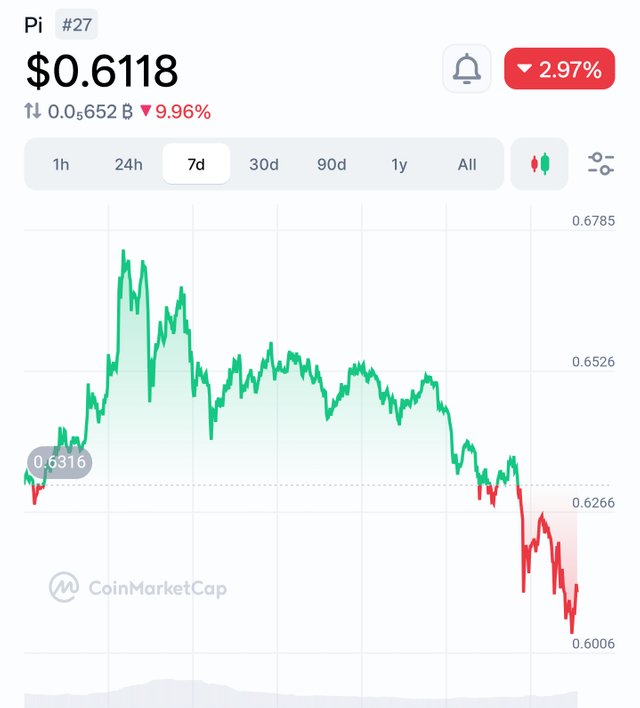Choose the 1y time range
The height and width of the screenshot is (708, 640).
tap(399, 164)
